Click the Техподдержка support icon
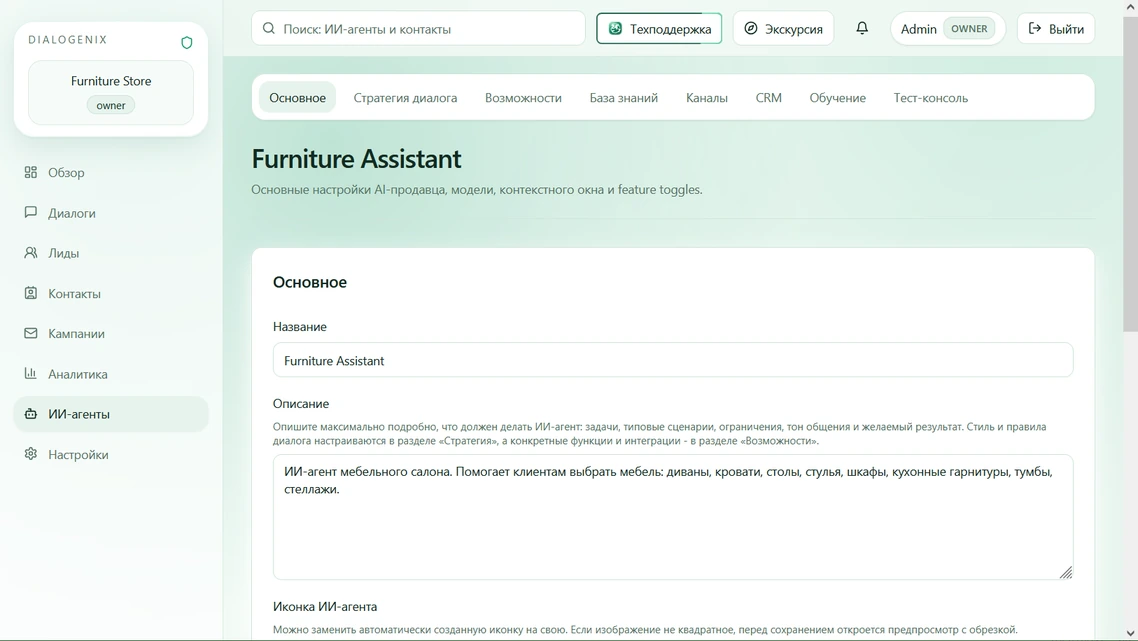Image resolution: width=1138 pixels, height=641 pixels. point(615,28)
